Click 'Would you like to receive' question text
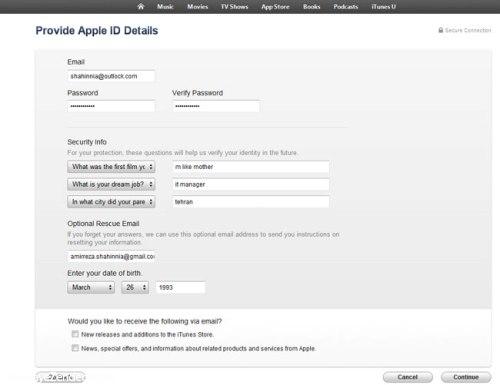Viewport: 500px width, 385px height. pyautogui.click(x=145, y=321)
